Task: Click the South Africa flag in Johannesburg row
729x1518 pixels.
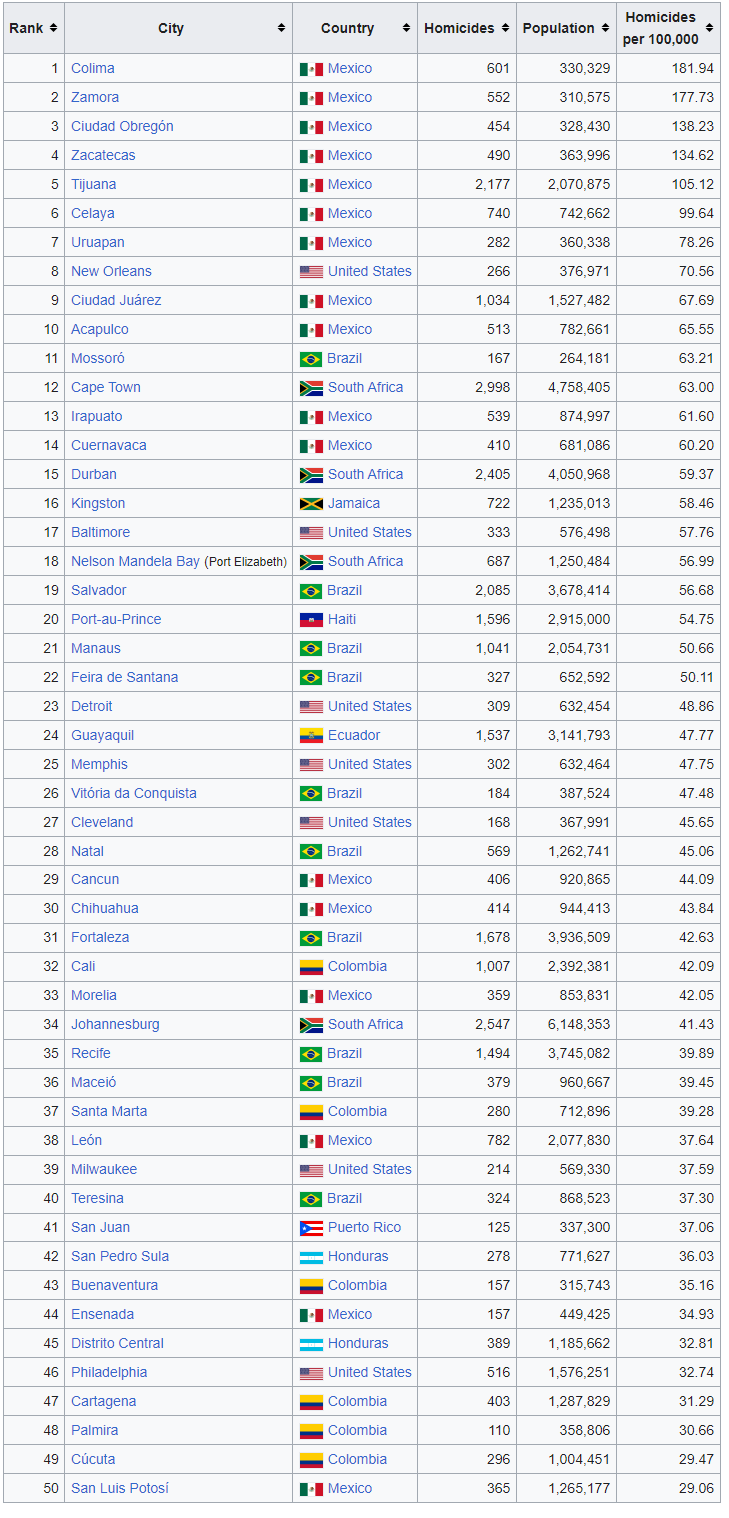Action: point(311,1025)
